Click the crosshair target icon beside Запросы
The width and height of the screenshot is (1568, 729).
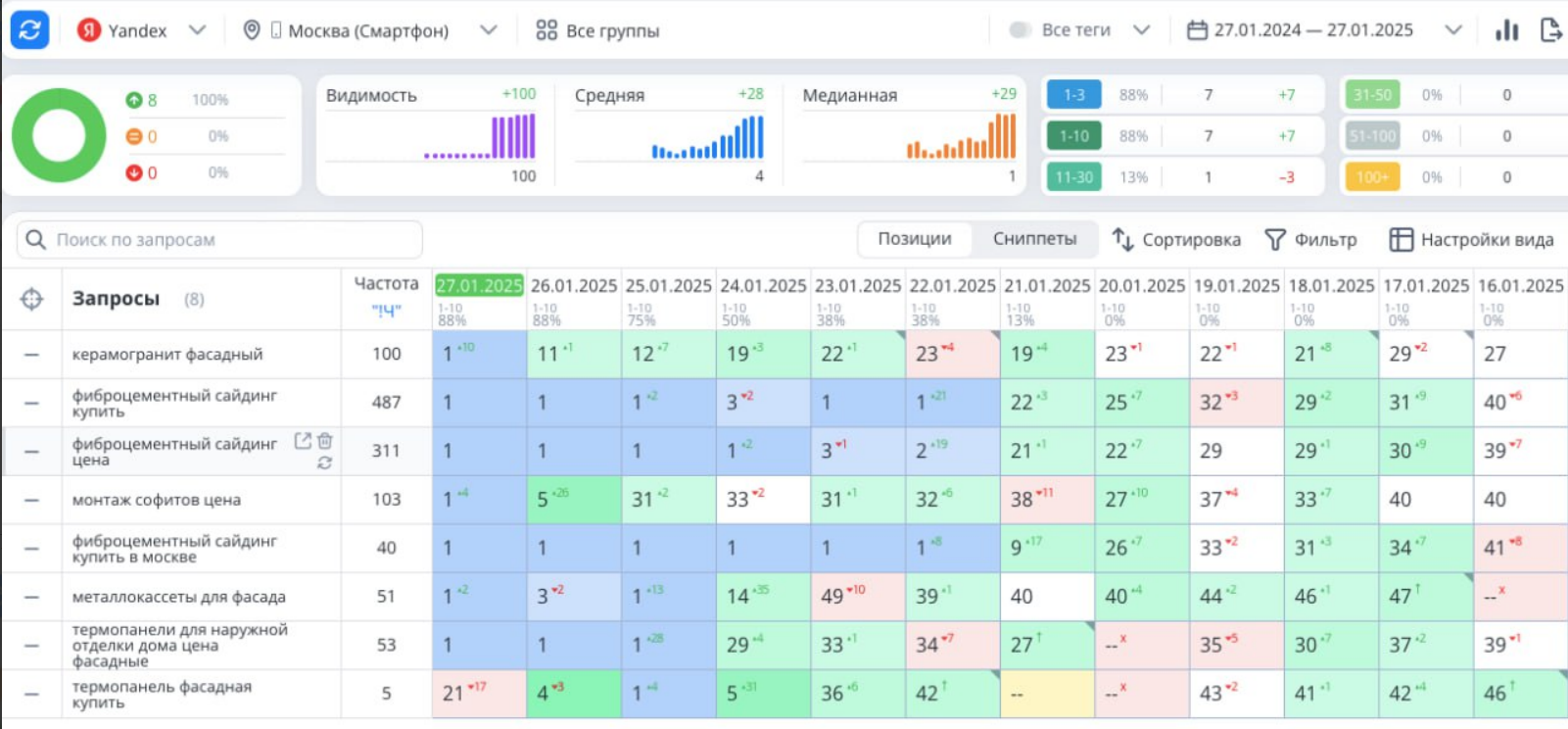coord(31,299)
